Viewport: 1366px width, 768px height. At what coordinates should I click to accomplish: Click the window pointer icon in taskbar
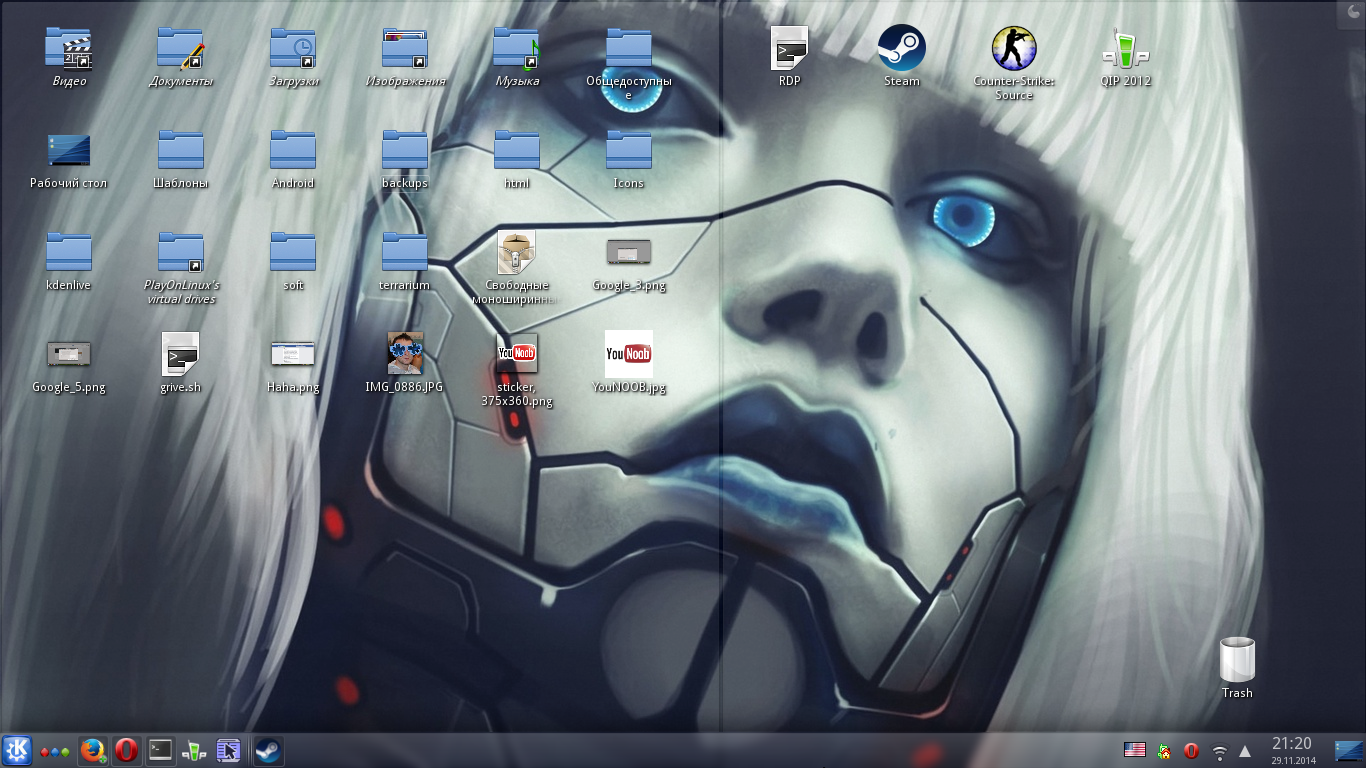click(x=229, y=750)
